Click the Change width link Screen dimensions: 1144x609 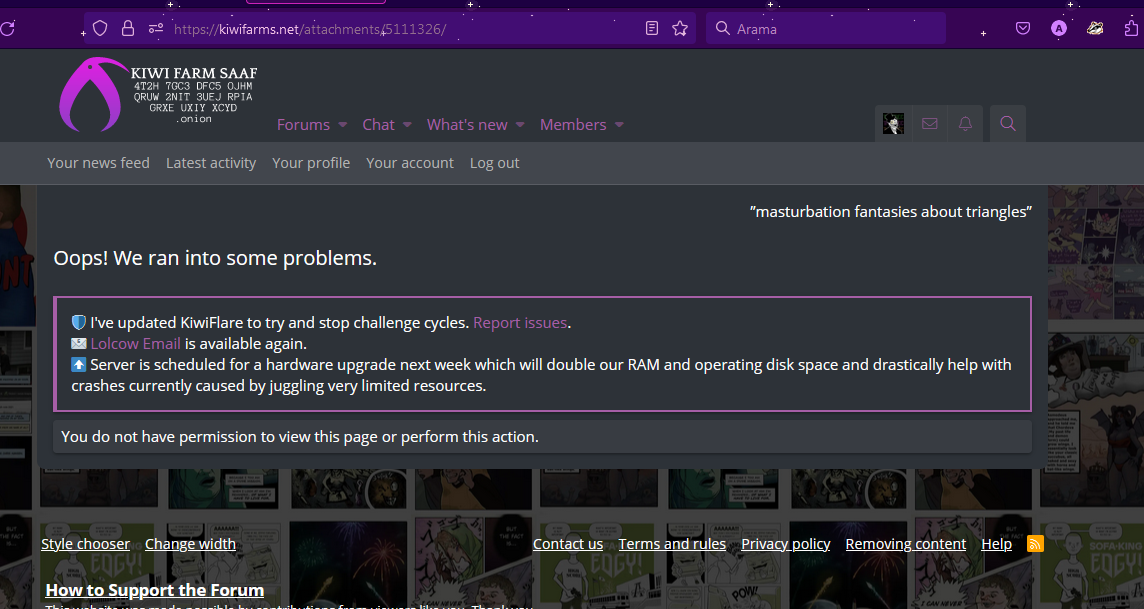[190, 543]
